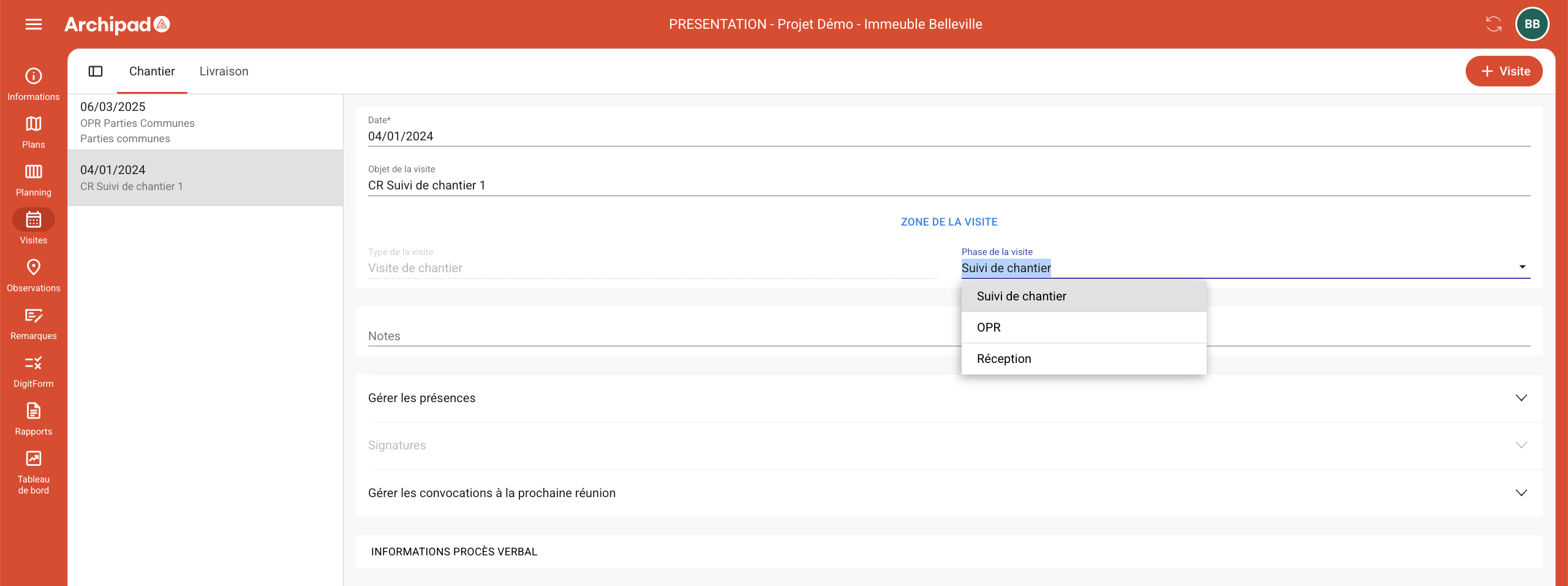
Task: Open the Rapports section
Action: point(34,419)
